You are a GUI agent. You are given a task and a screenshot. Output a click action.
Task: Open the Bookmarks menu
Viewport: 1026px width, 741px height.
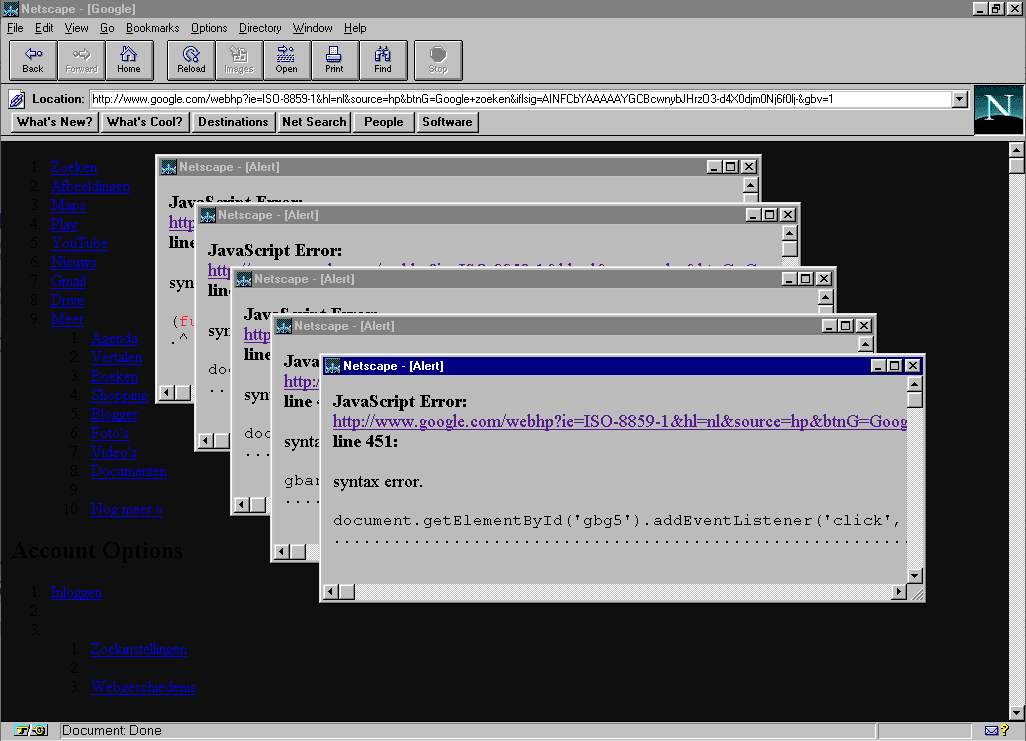152,28
